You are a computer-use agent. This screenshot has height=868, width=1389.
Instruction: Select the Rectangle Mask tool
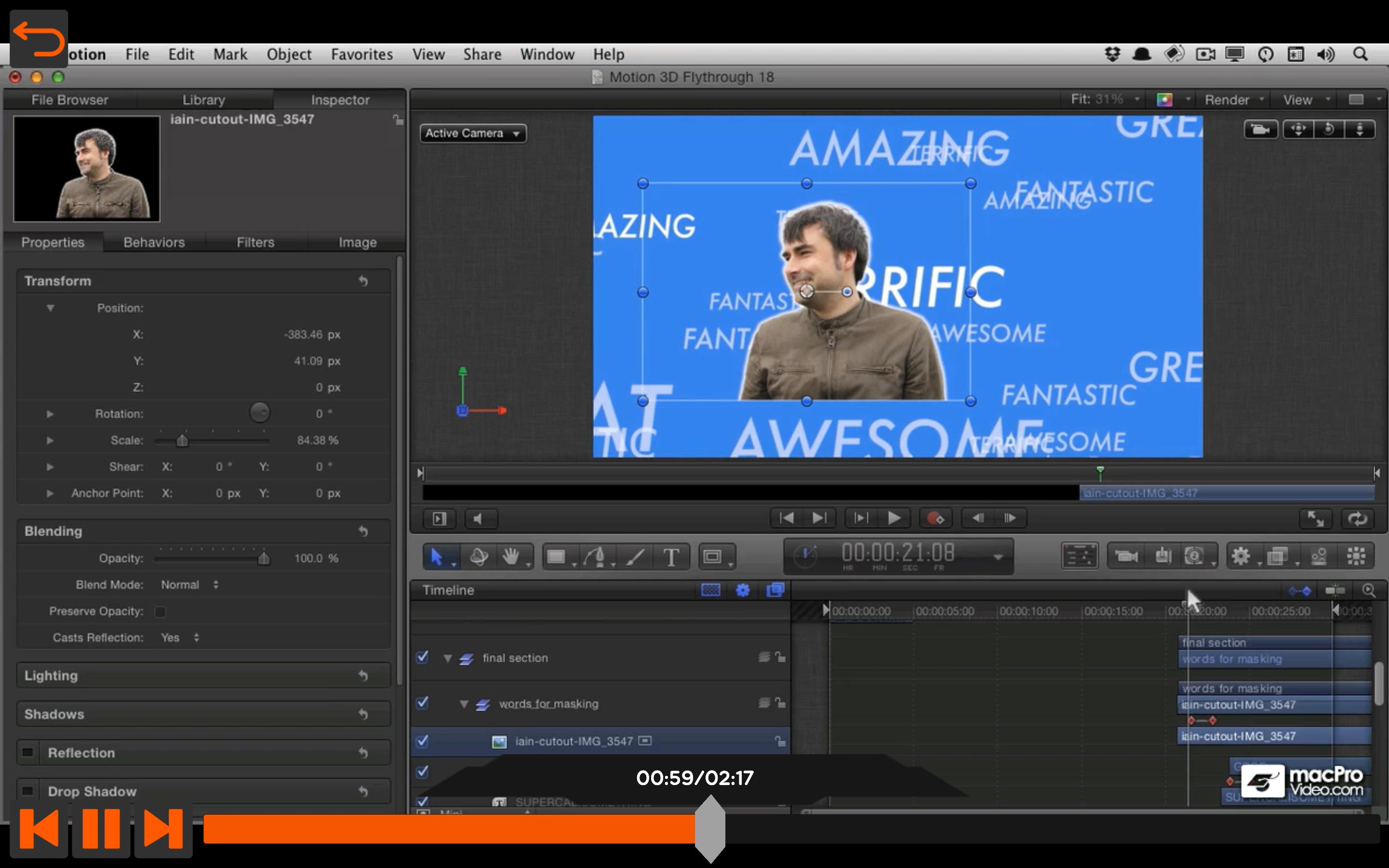tap(715, 556)
